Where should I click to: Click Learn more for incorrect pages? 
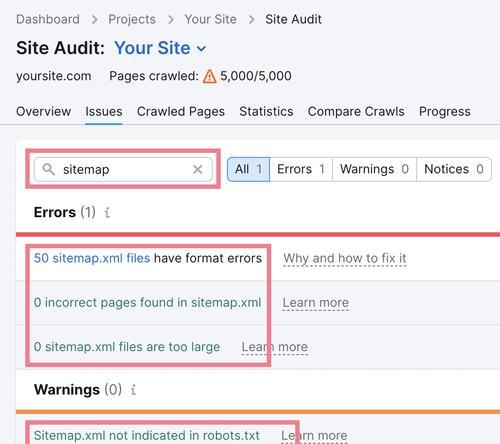pyautogui.click(x=316, y=303)
